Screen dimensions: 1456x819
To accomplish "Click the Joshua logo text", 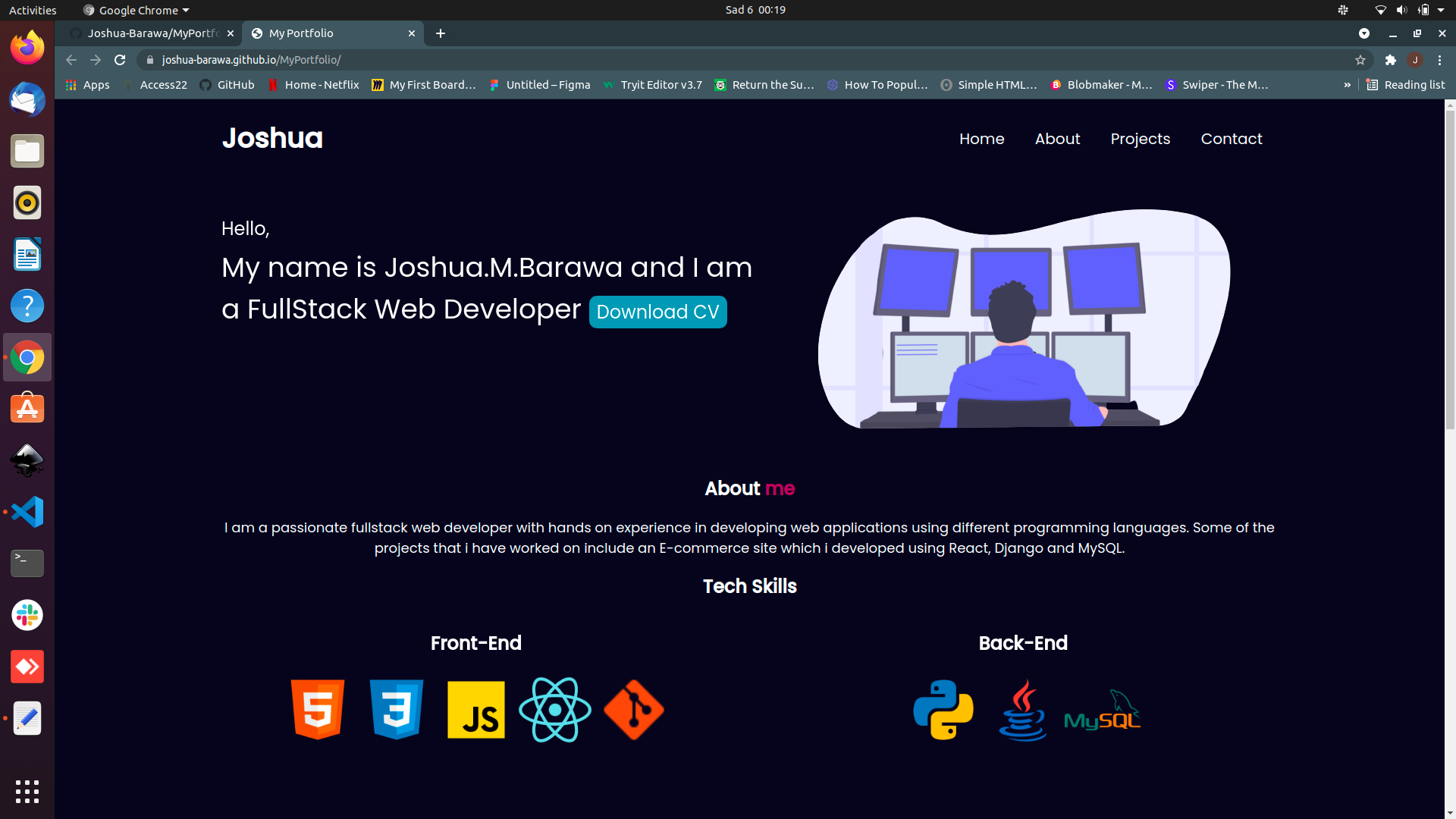I will [x=272, y=138].
